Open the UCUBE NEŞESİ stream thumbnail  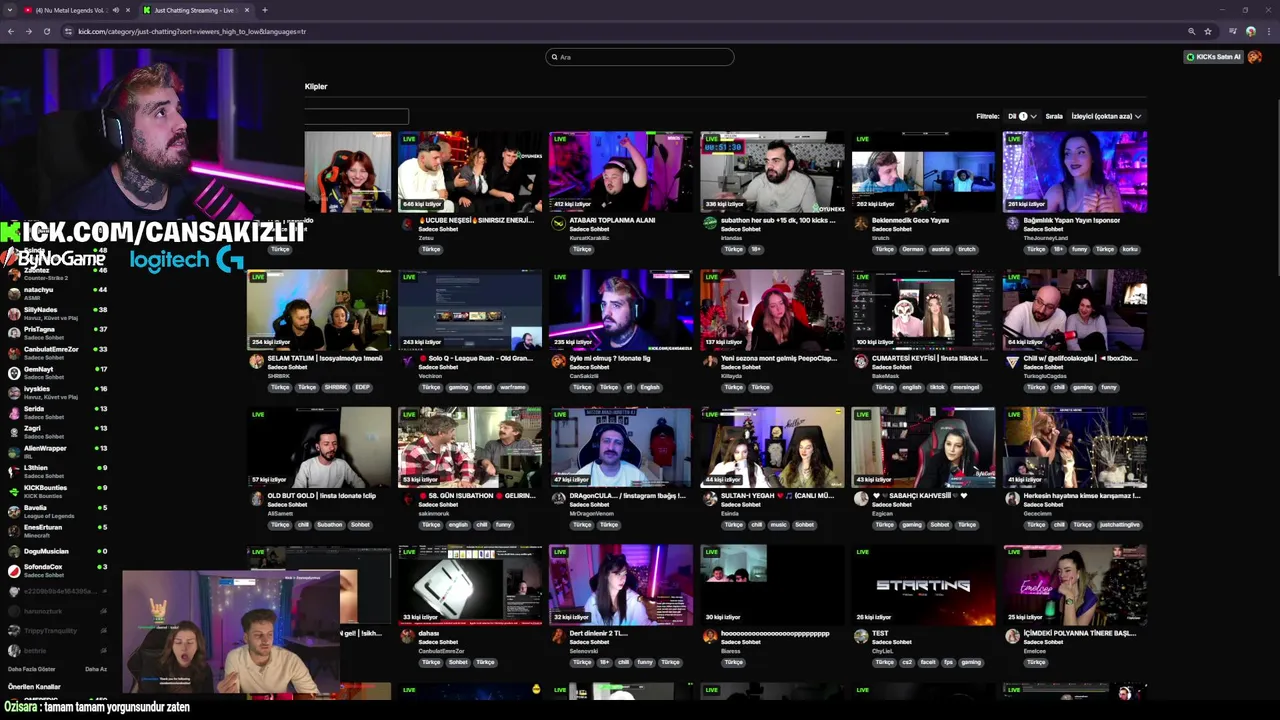470,171
